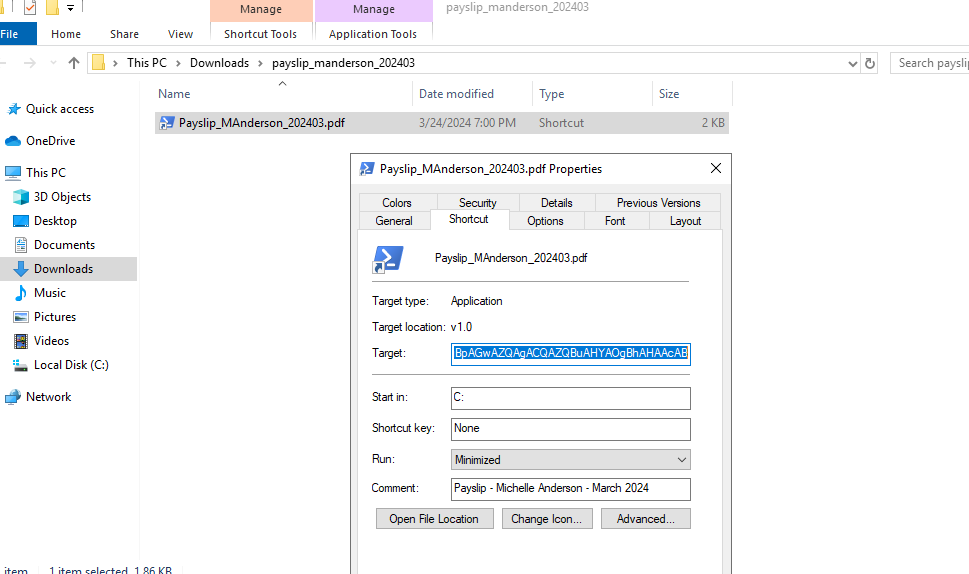Image resolution: width=969 pixels, height=574 pixels.
Task: Click the up arrow navigation icon
Action: click(x=74, y=63)
